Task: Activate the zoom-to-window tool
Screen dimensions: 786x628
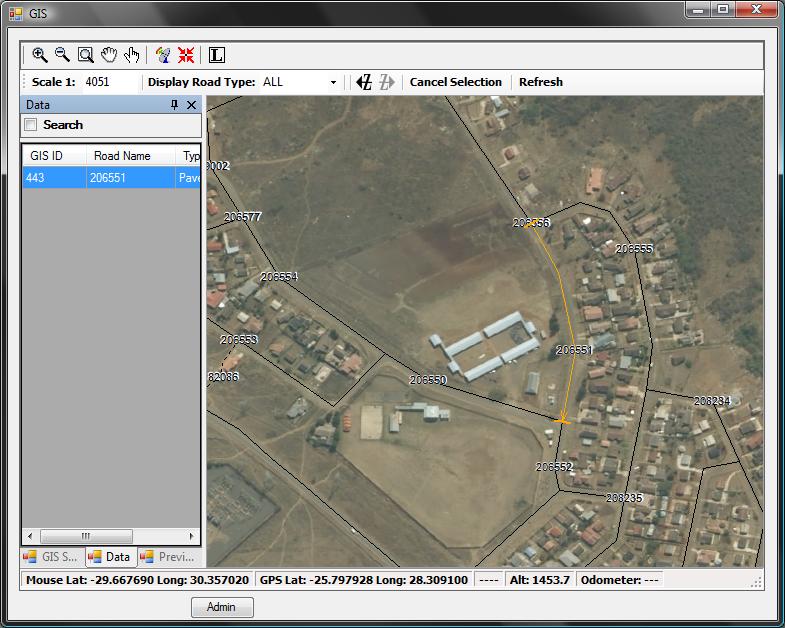Action: (x=86, y=55)
